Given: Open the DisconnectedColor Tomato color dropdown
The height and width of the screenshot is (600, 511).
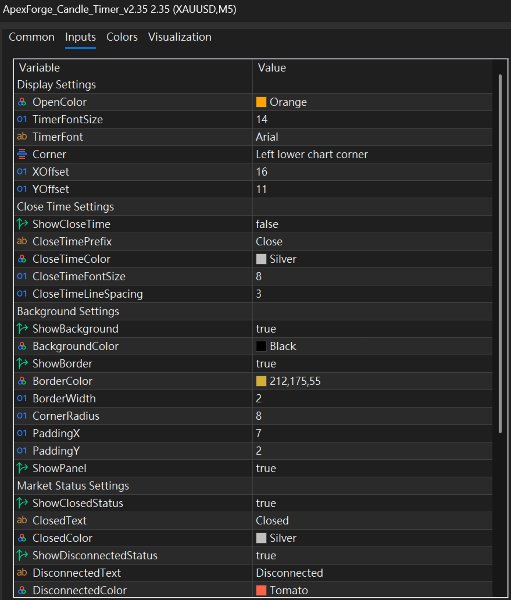Looking at the screenshot, I should point(372,590).
